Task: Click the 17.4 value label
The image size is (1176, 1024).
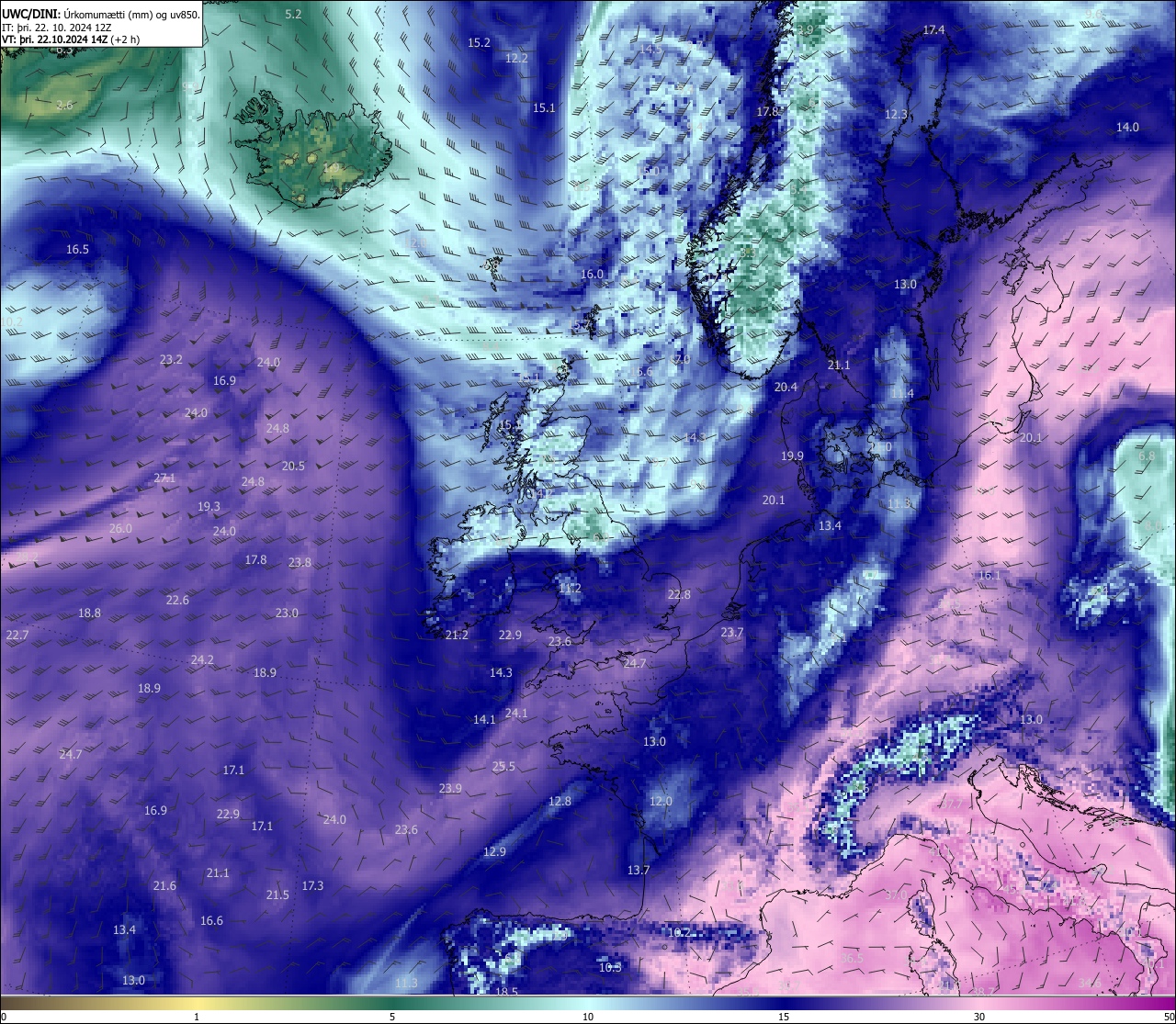Action: click(x=933, y=30)
